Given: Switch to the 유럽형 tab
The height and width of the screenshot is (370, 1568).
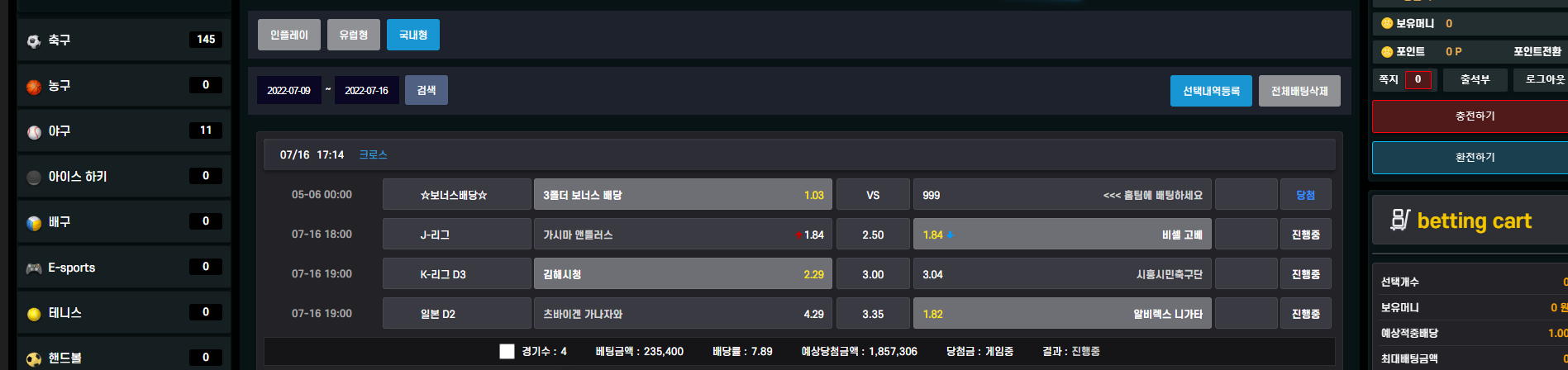Looking at the screenshot, I should pos(354,35).
